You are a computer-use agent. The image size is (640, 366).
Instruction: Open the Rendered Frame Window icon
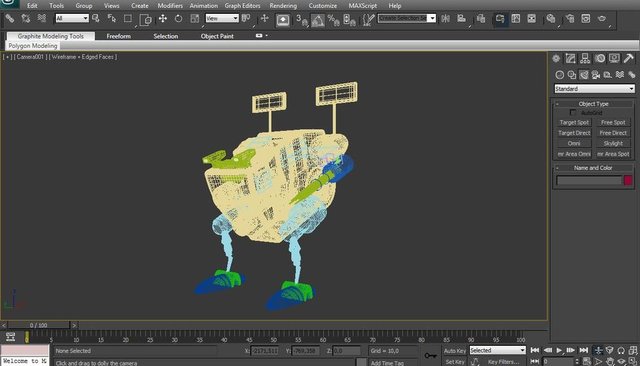[586, 18]
